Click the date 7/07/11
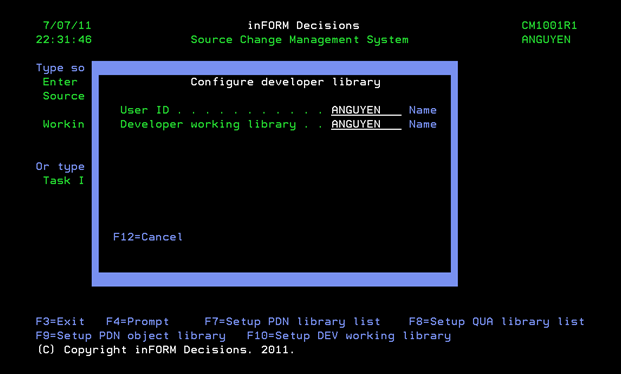Viewport: 621px width, 374px height. tap(67, 25)
